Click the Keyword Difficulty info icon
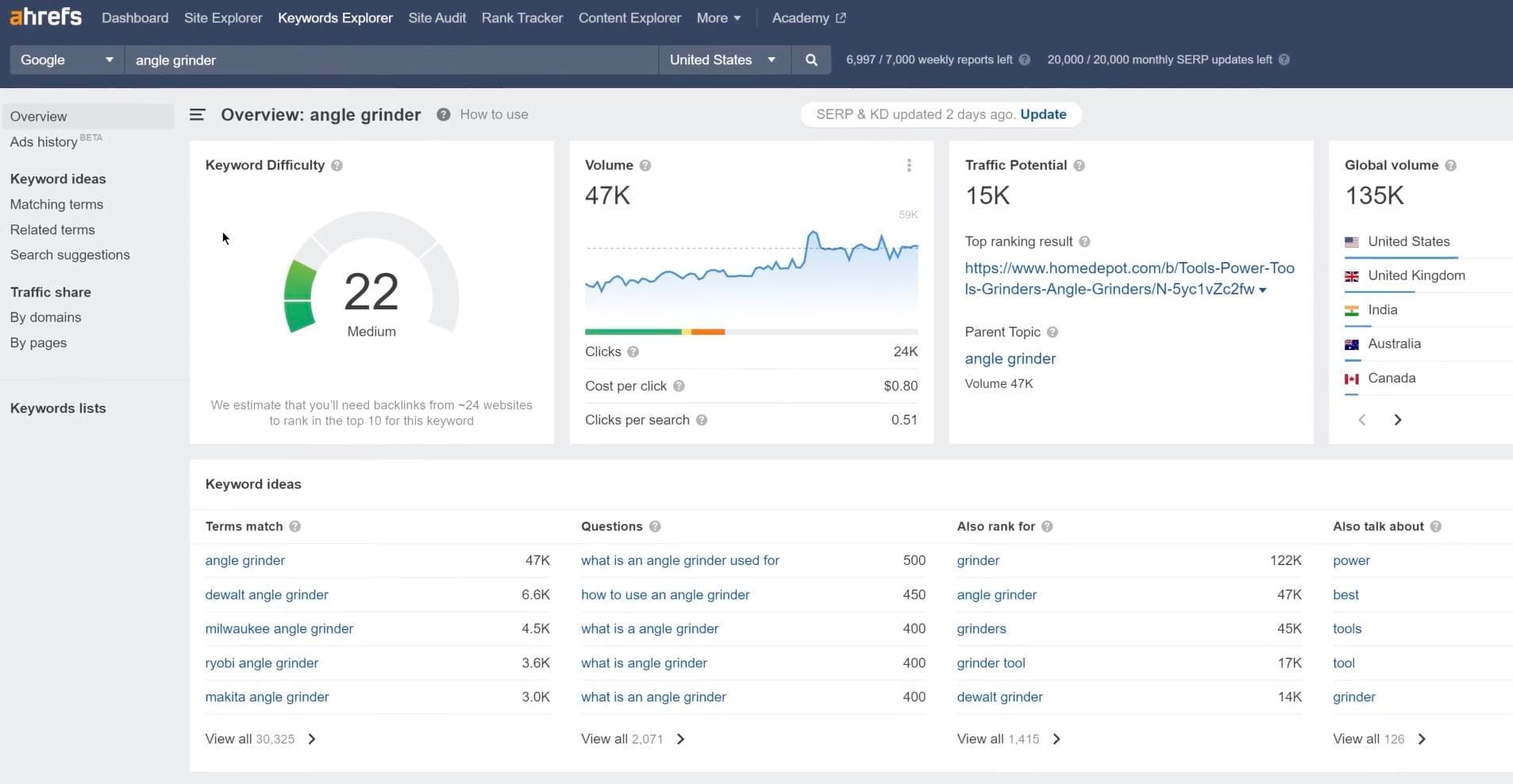Image resolution: width=1513 pixels, height=784 pixels. (337, 165)
